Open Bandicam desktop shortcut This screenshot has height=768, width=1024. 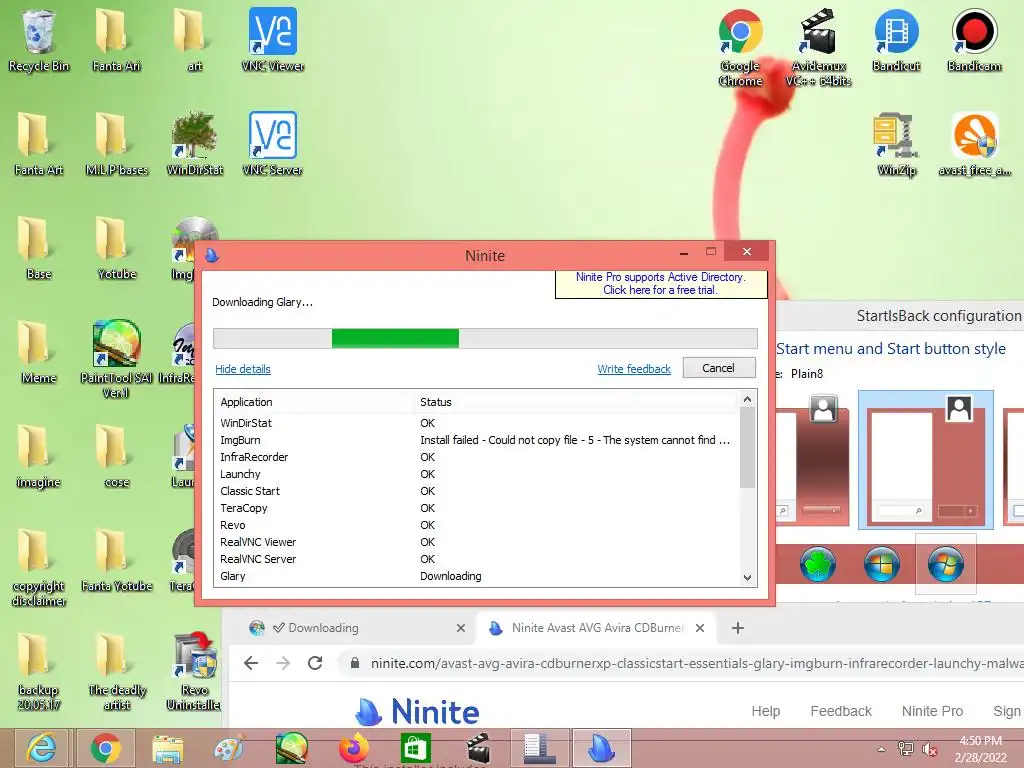click(x=974, y=40)
